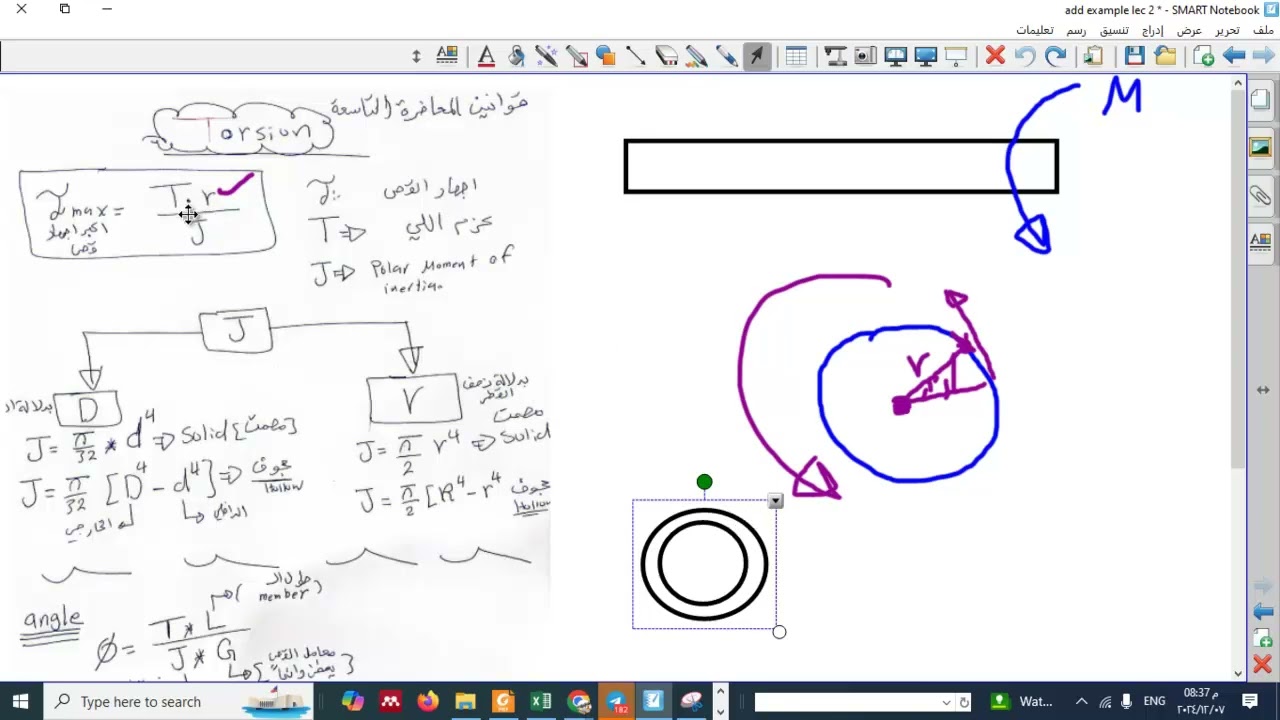Viewport: 1280px width, 720px height.
Task: Select the Fill paint bucket tool
Action: (x=516, y=57)
